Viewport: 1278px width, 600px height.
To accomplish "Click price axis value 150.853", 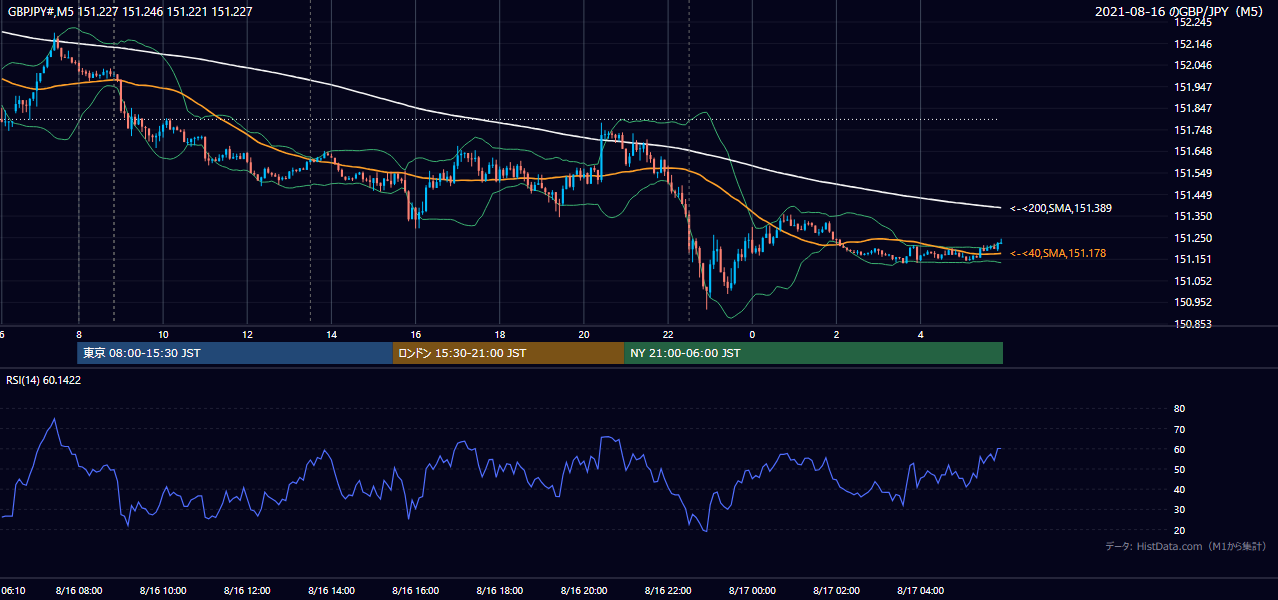I will [1192, 323].
